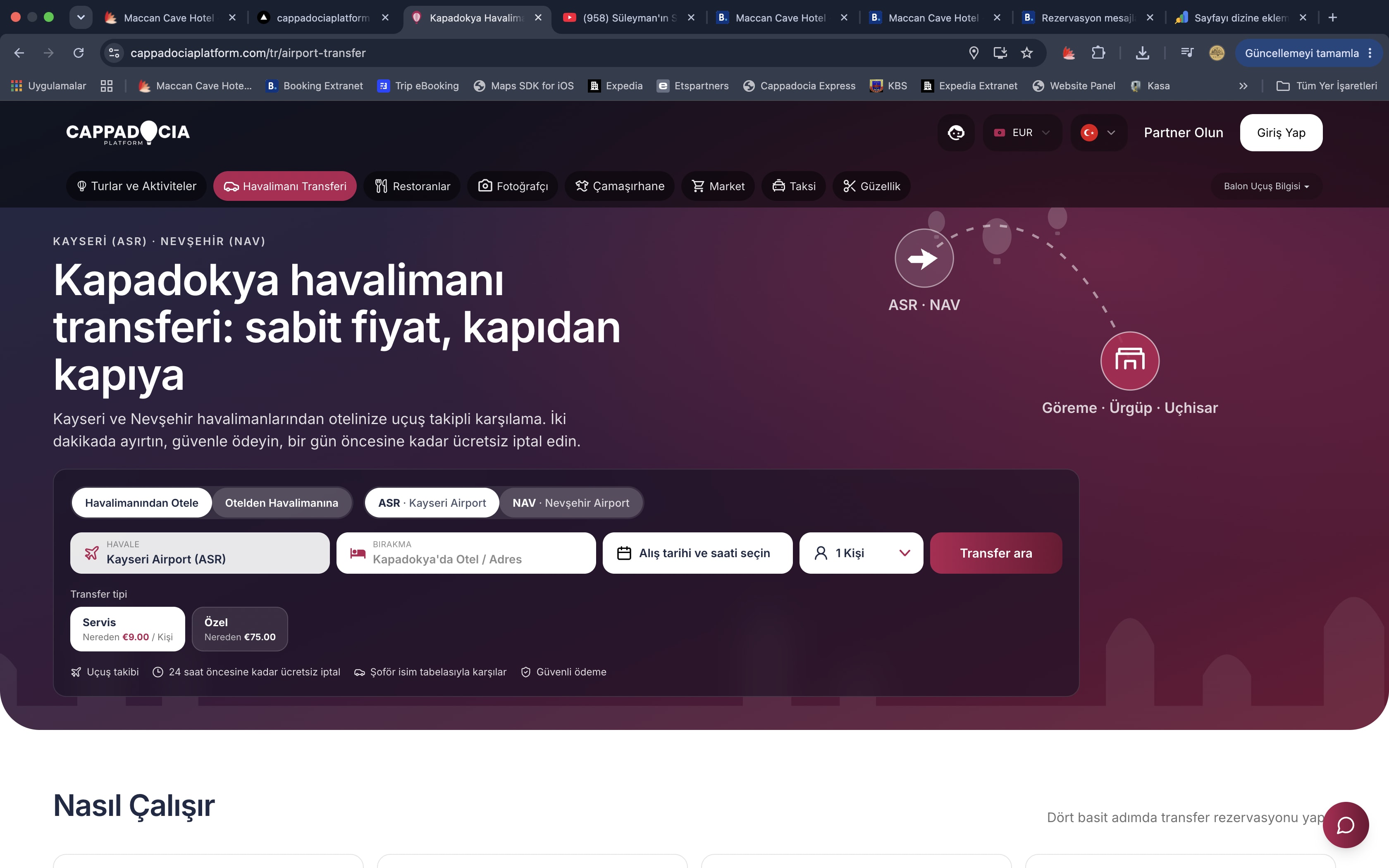Click the Giriş Yap login button
Viewport: 1389px width, 868px height.
coord(1281,133)
